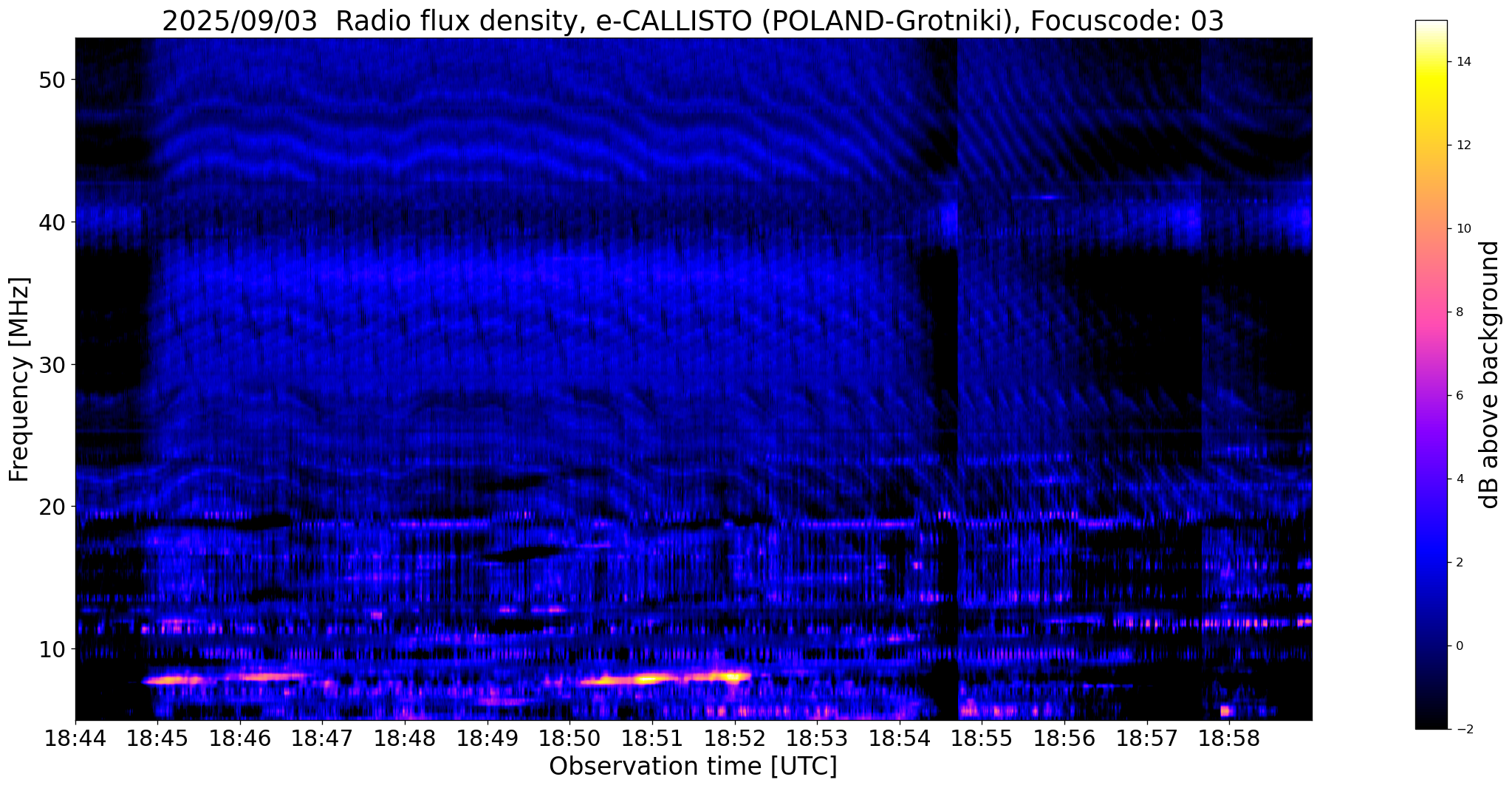Click the 50 MHz frequency tick label
Viewport: 1512px width, 788px height.
(x=52, y=80)
